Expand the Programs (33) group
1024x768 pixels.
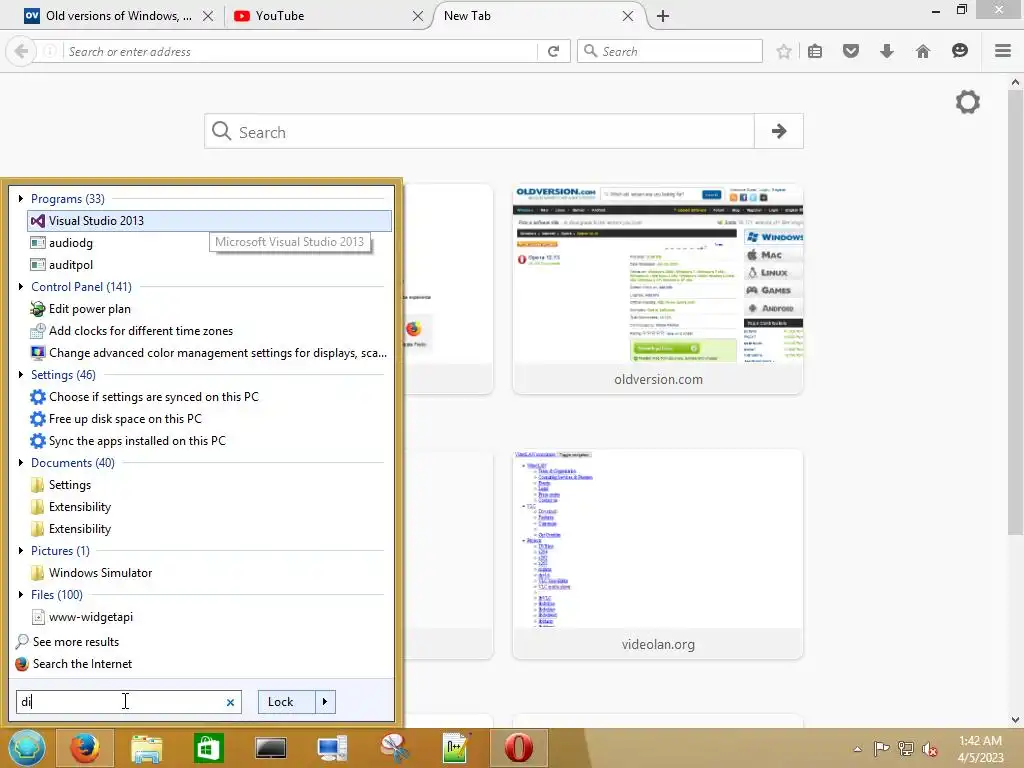(21, 199)
